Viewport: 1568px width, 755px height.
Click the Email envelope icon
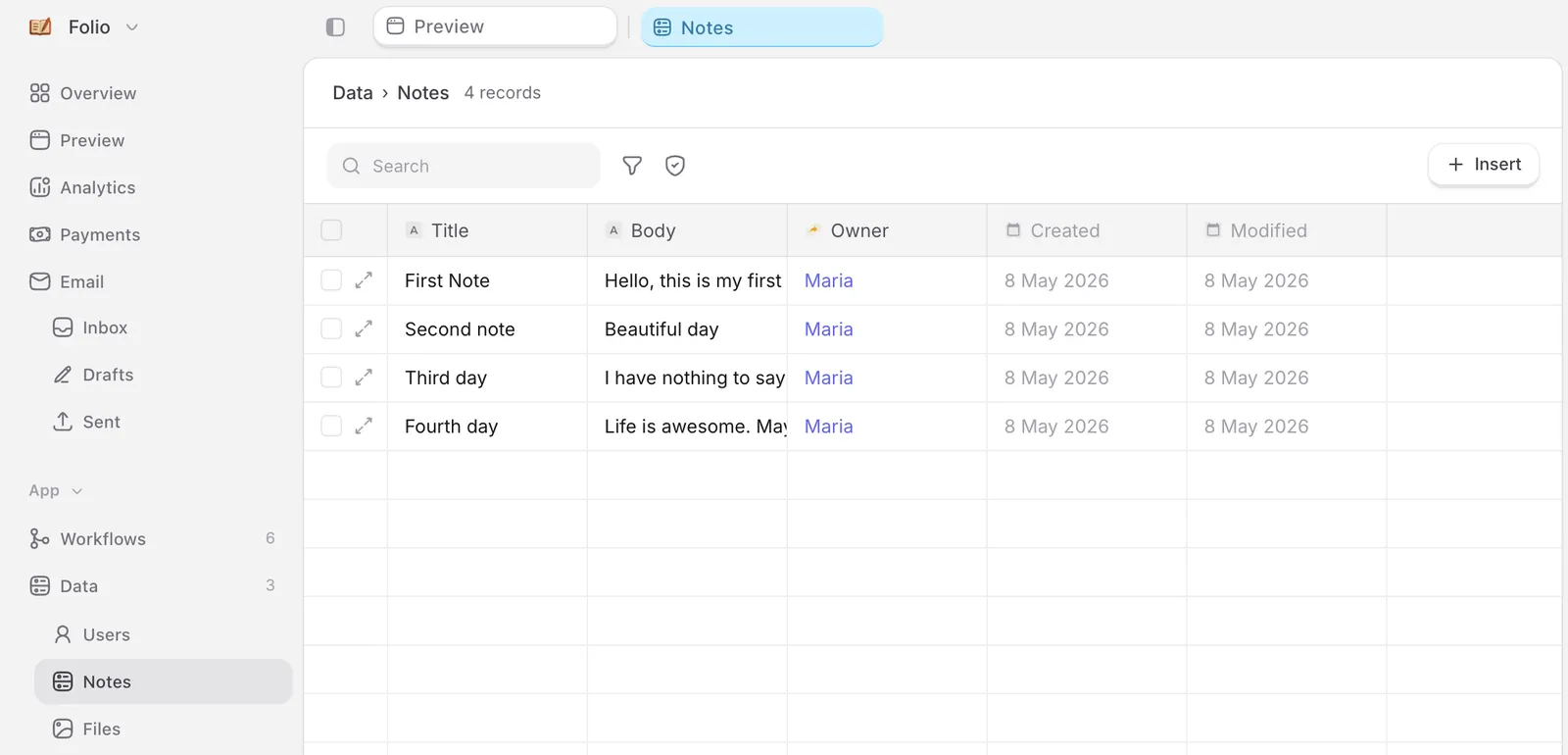tap(40, 281)
